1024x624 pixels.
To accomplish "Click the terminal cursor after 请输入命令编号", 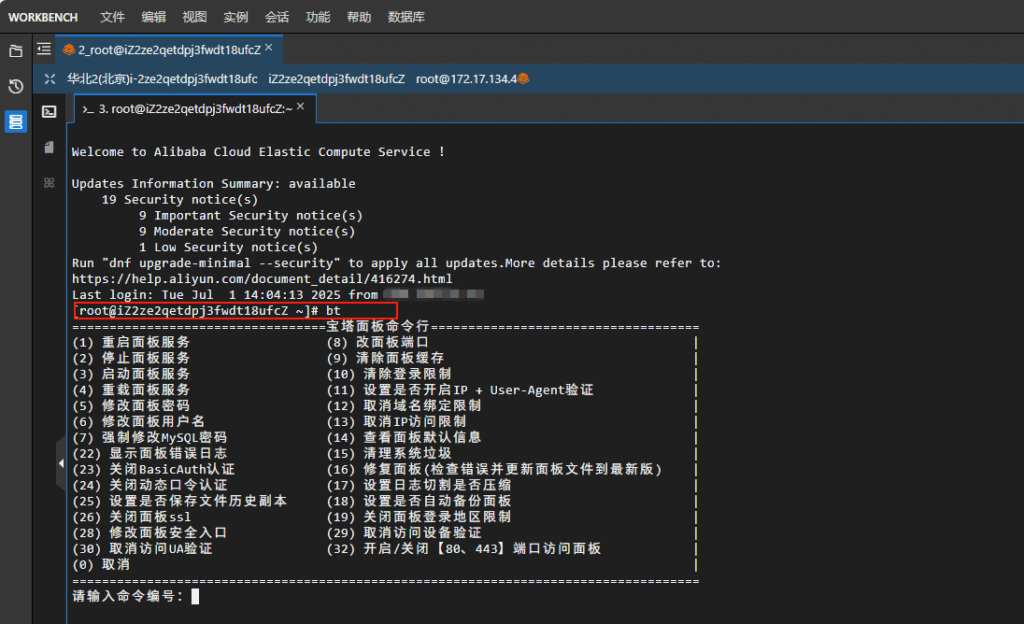I will 196,596.
